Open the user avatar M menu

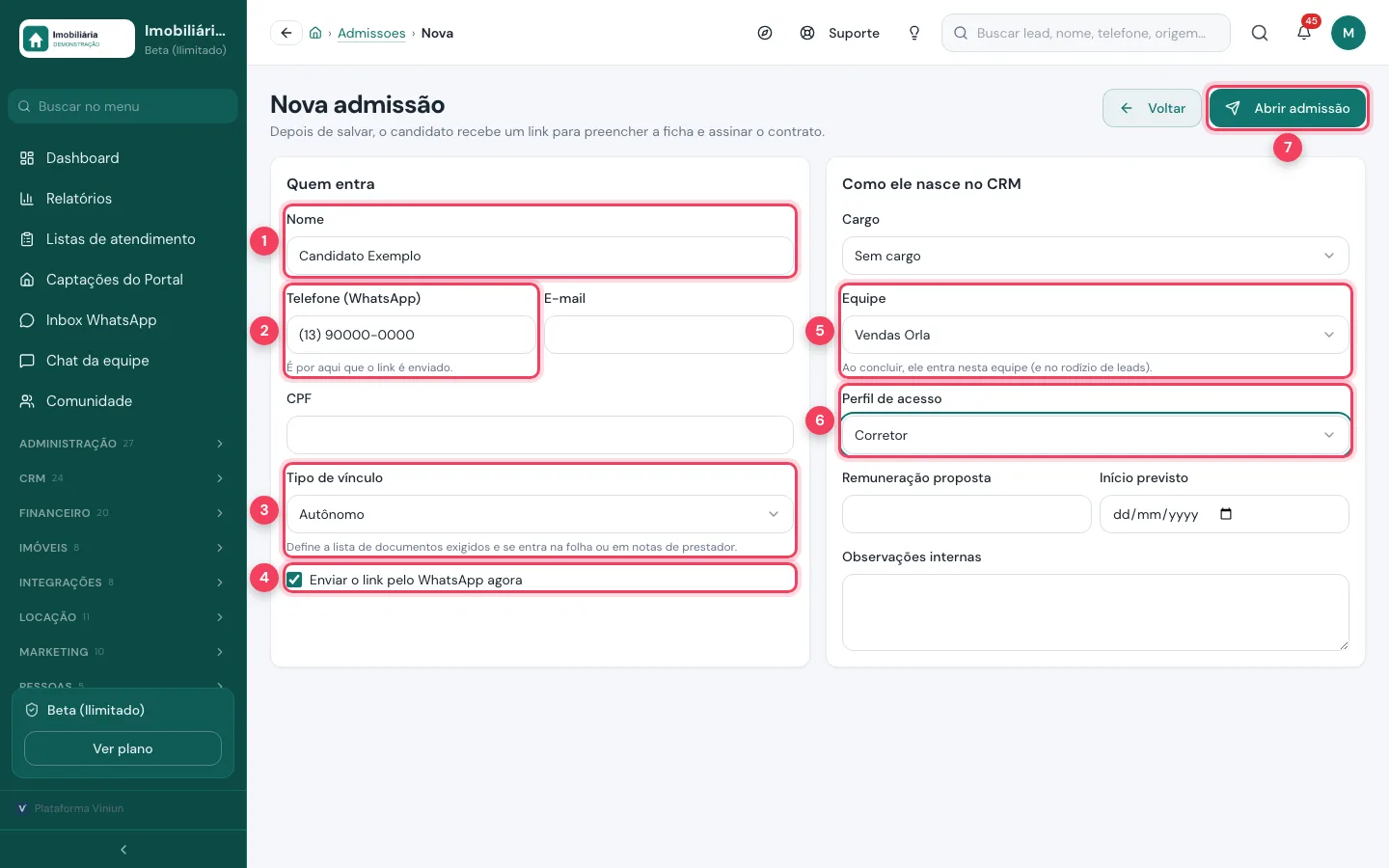1348,33
